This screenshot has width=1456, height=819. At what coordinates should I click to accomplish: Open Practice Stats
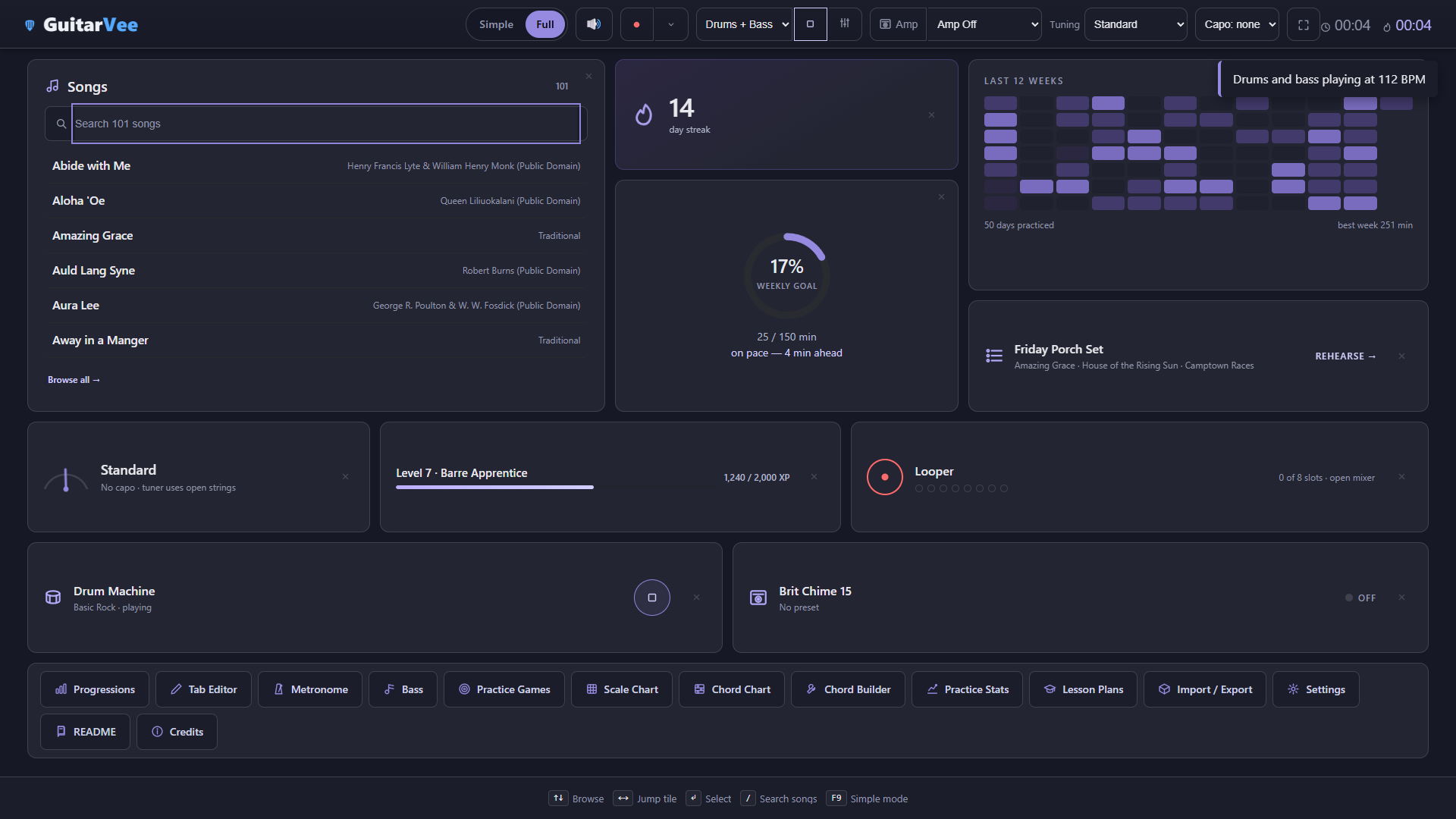click(967, 689)
